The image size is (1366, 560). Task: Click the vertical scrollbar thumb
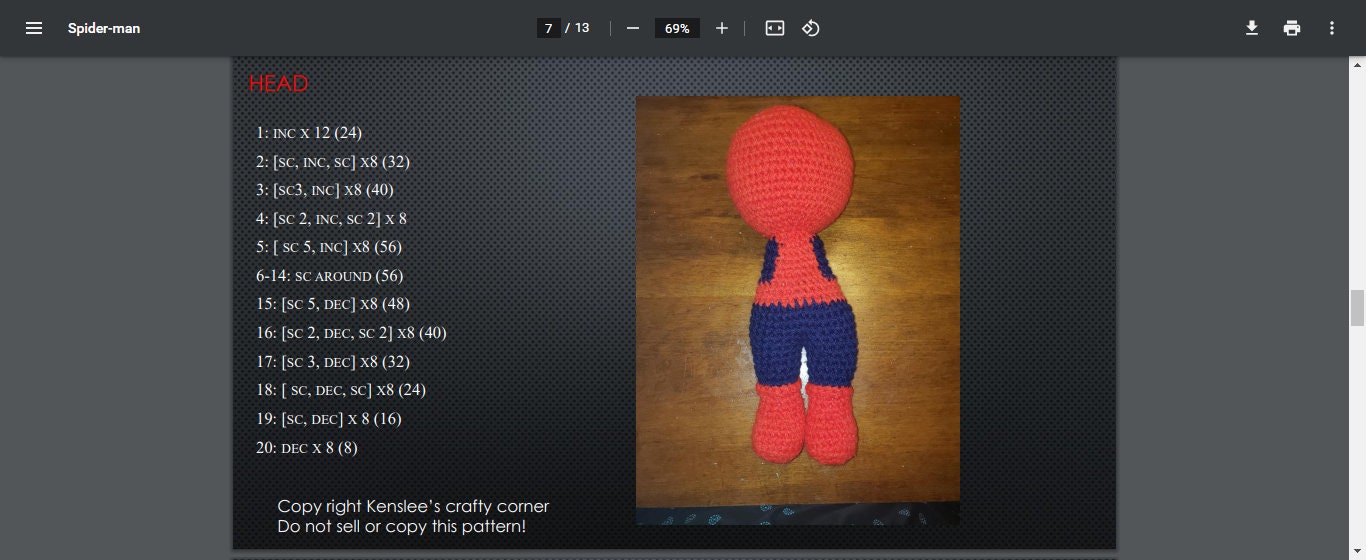point(1357,308)
